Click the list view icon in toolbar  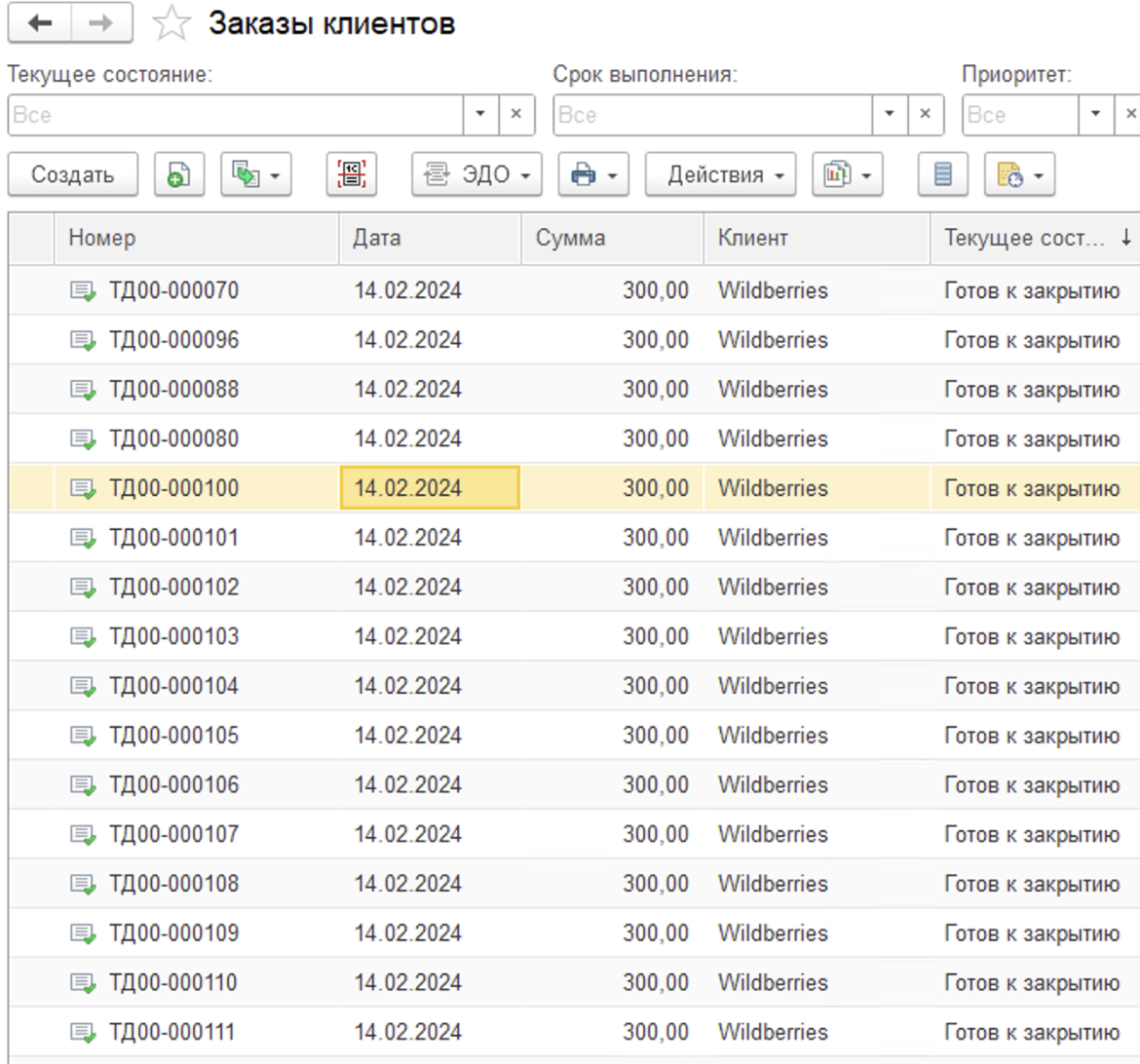click(942, 175)
